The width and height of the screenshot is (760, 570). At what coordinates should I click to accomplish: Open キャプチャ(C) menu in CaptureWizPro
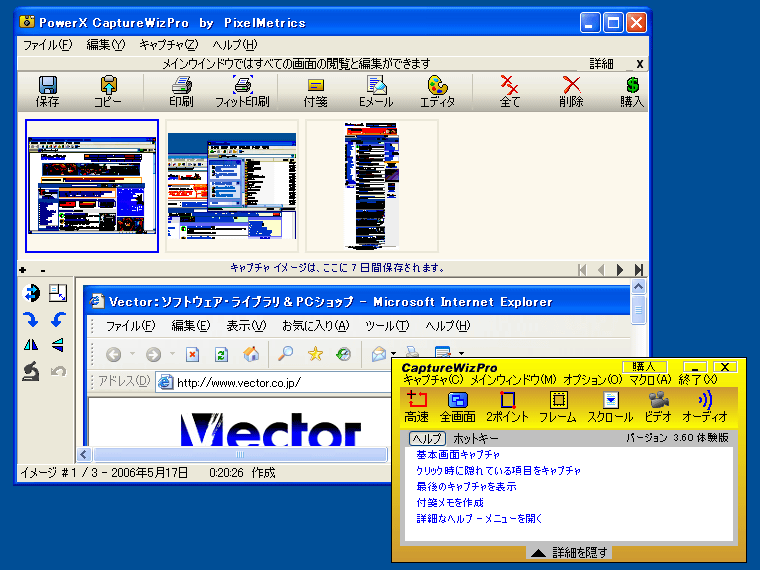click(x=433, y=380)
